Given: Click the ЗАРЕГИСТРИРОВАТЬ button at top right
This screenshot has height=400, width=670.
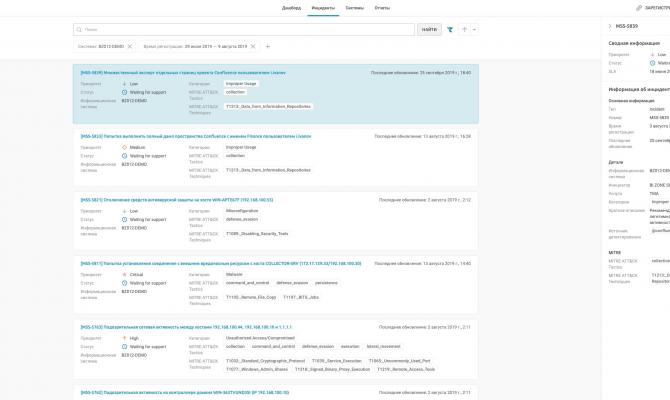Looking at the screenshot, I should click(657, 8).
